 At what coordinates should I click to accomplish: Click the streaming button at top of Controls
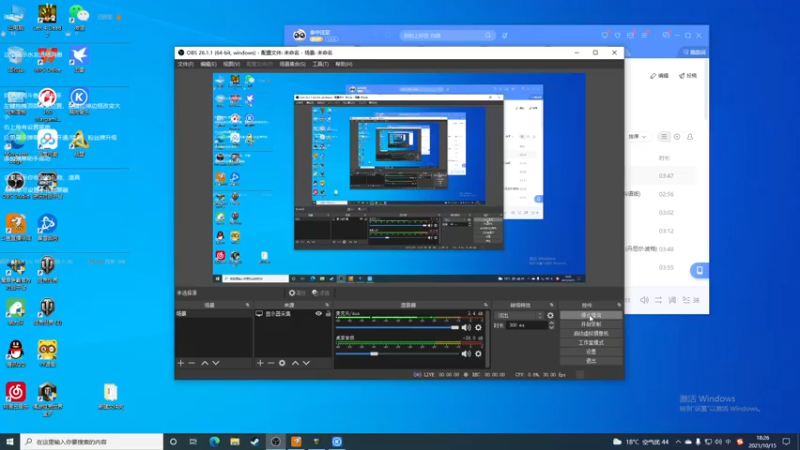[591, 315]
